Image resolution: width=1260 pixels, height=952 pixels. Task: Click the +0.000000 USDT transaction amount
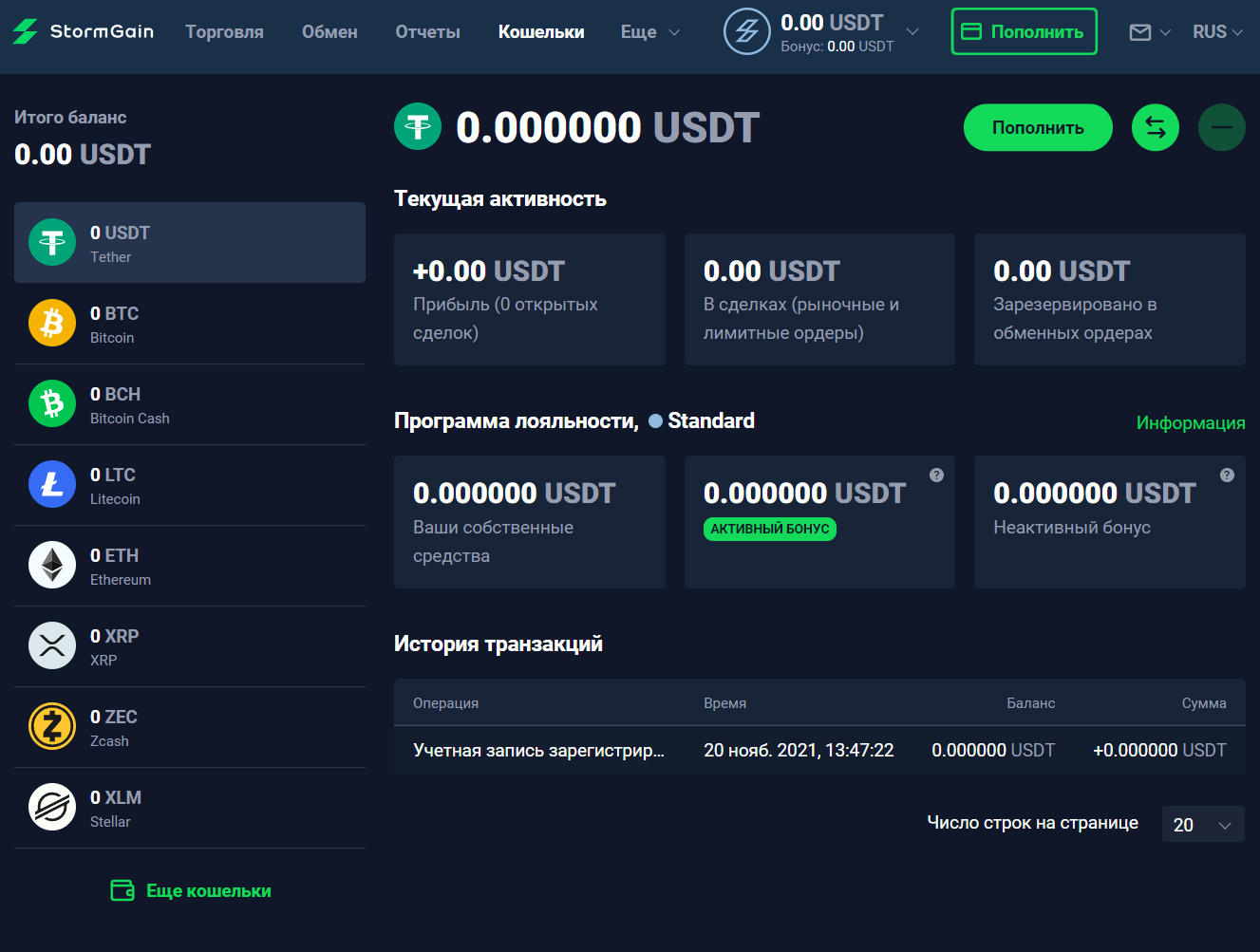1159,750
